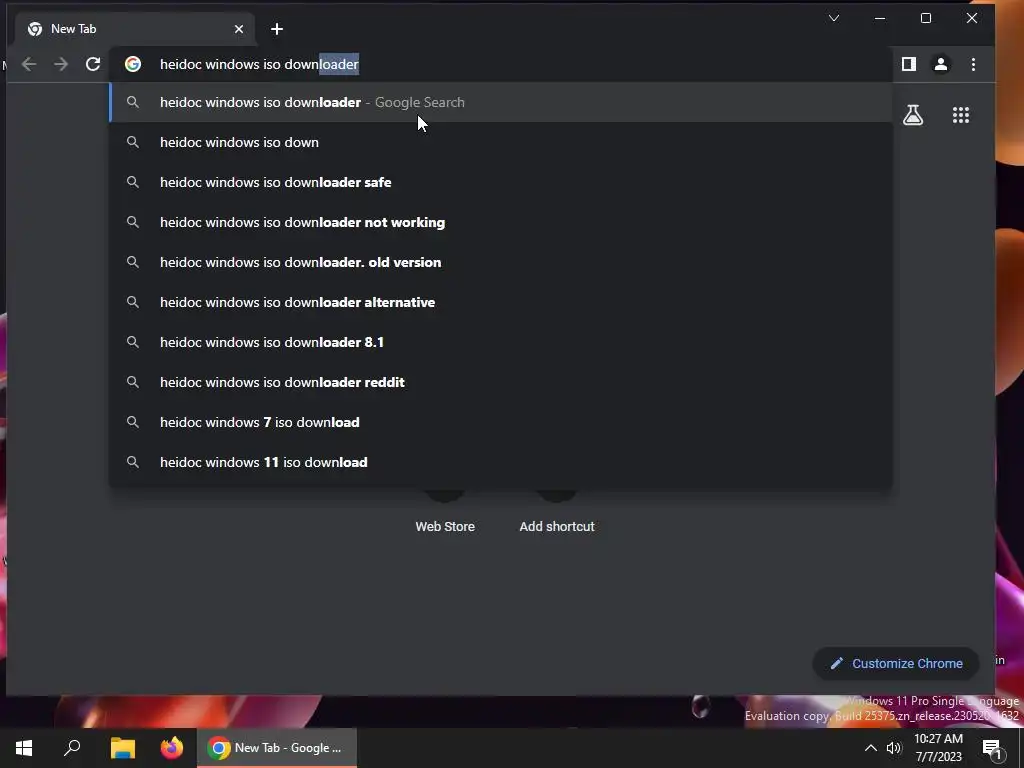Open the notification center icon
This screenshot has width=1024, height=768.
[x=993, y=748]
